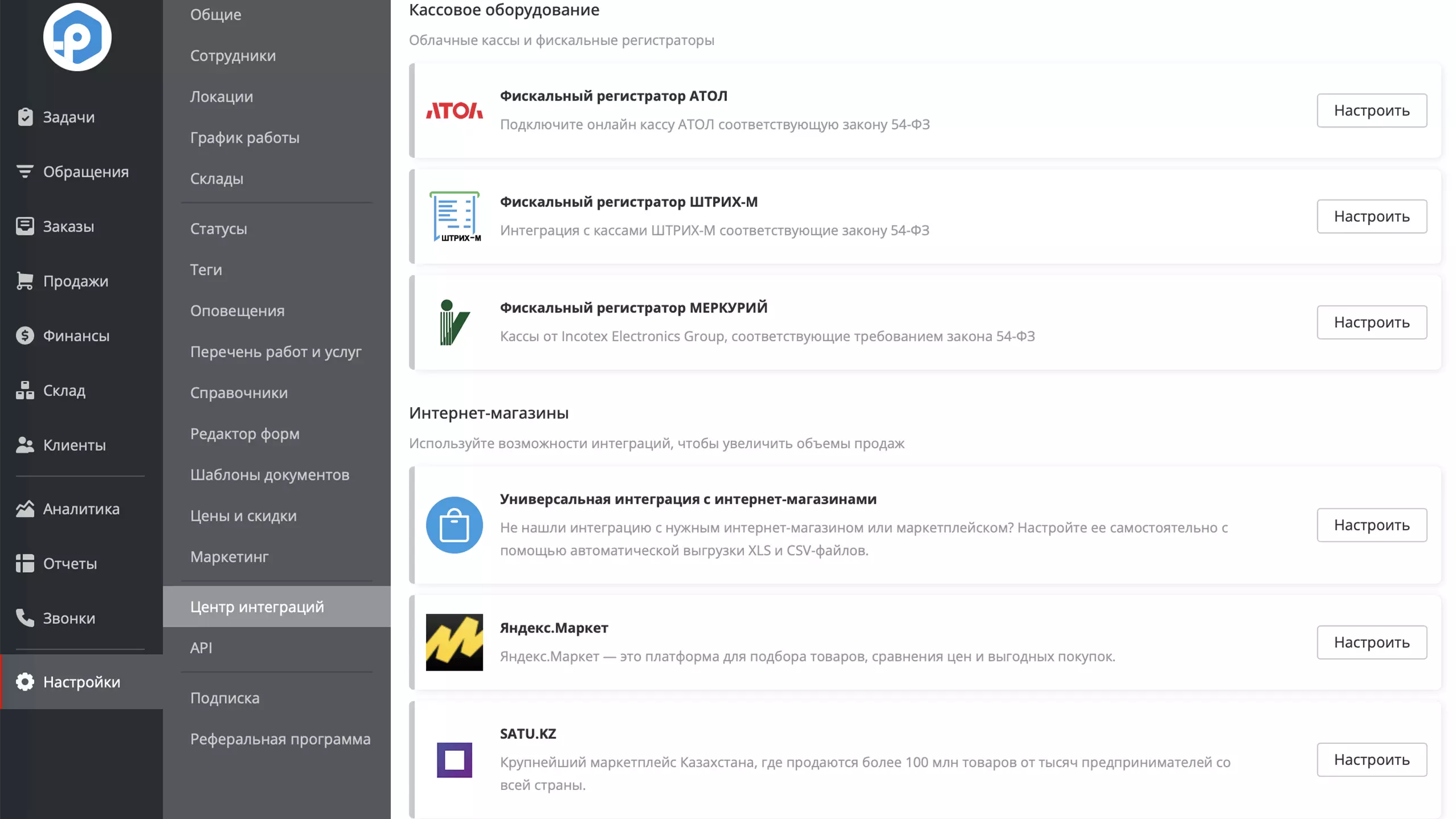Open Теги settings page
The height and width of the screenshot is (819, 1456).
276,270
